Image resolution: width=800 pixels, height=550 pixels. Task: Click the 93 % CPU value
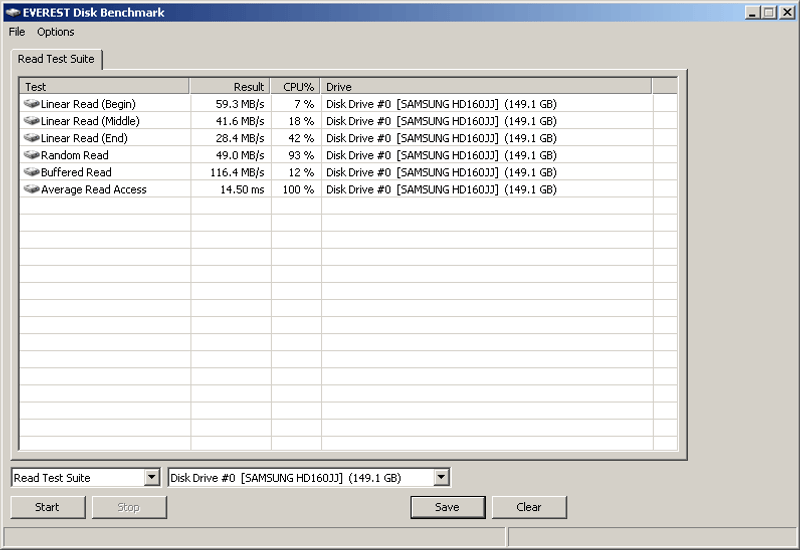pos(302,155)
